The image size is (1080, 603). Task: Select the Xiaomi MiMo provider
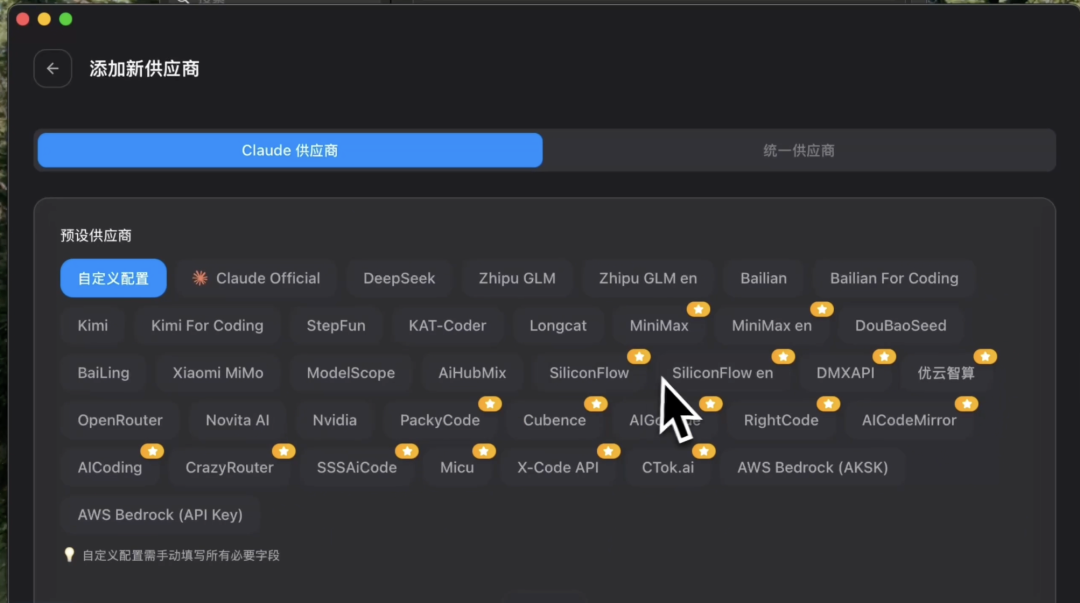[x=218, y=372]
